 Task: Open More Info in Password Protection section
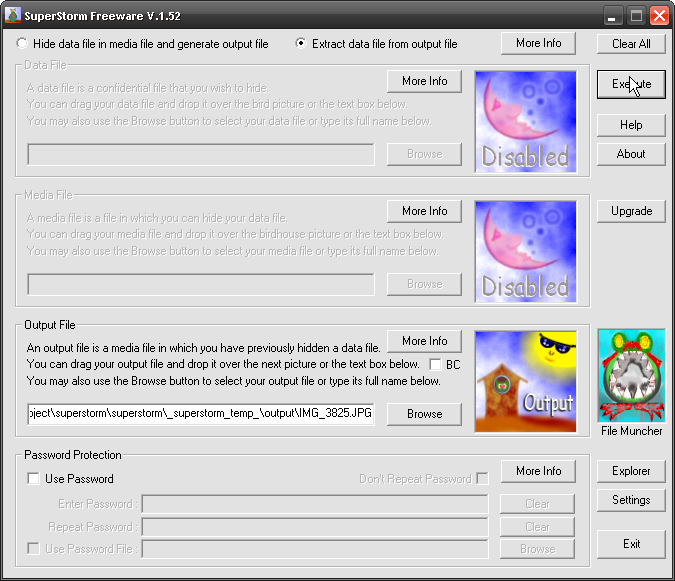tap(538, 471)
